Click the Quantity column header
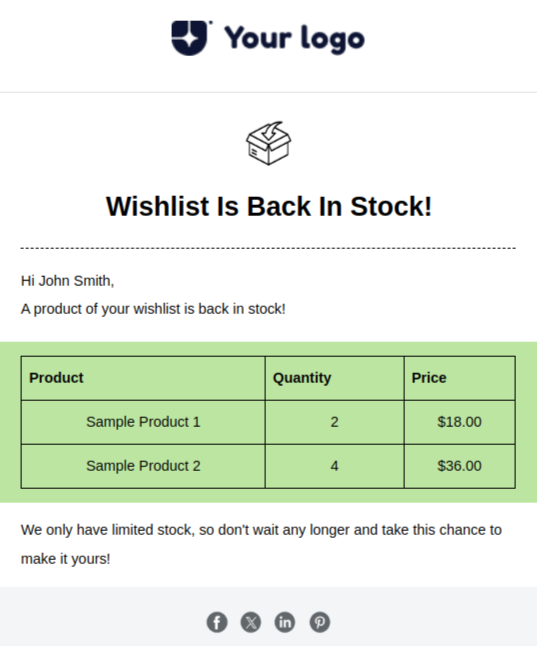The image size is (537, 646). [x=335, y=378]
